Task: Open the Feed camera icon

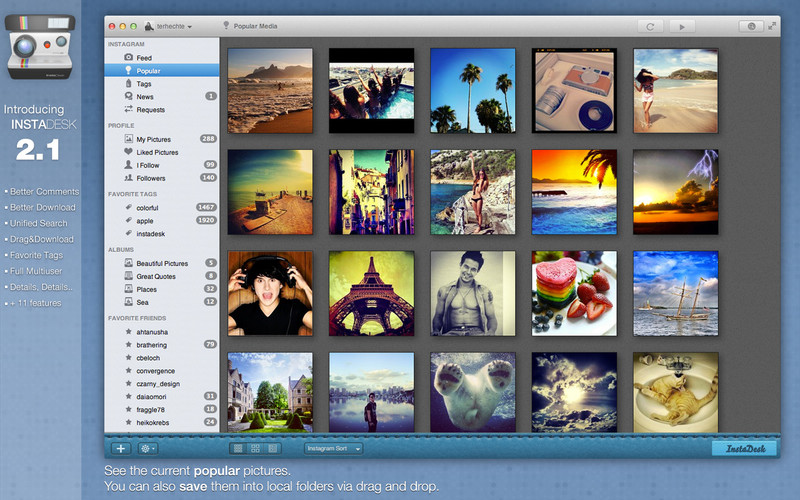Action: tap(129, 57)
